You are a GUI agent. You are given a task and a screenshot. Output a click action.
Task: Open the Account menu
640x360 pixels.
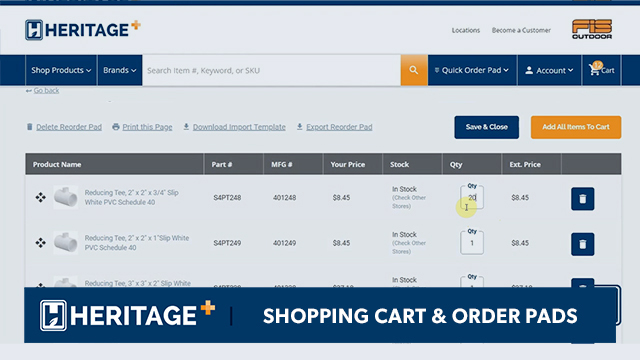pyautogui.click(x=549, y=70)
